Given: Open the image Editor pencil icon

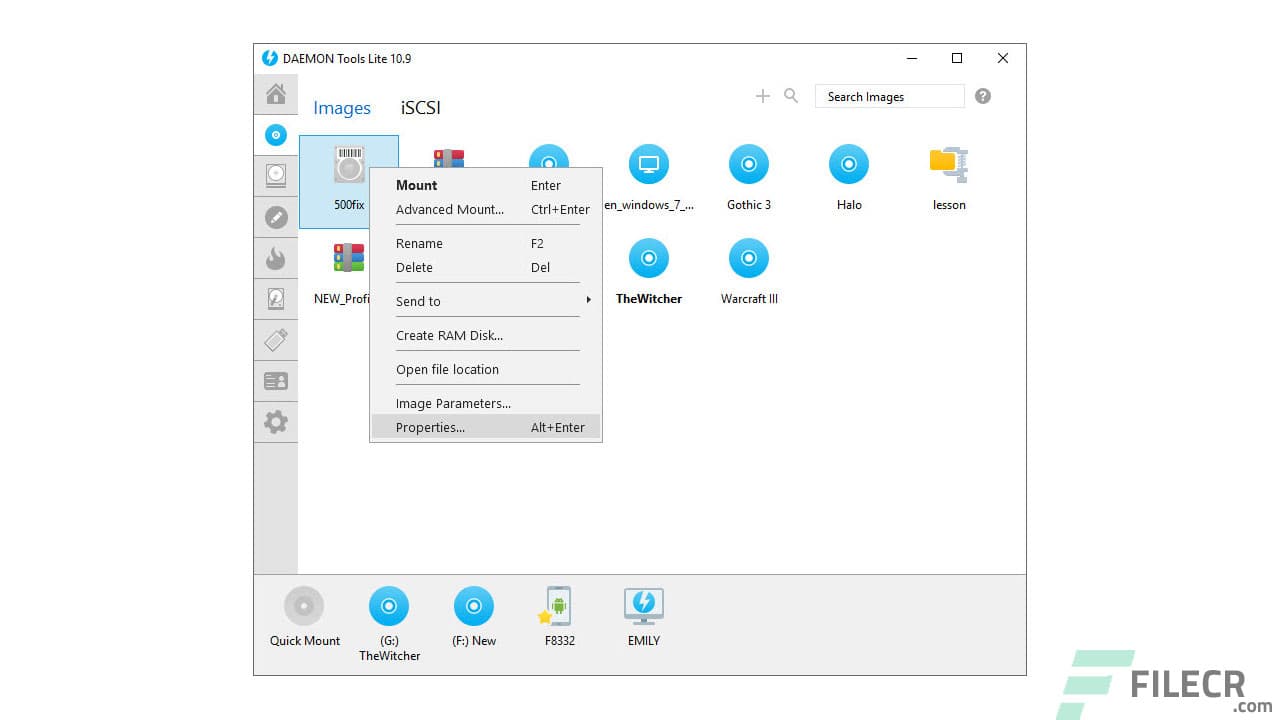Looking at the screenshot, I should point(276,217).
